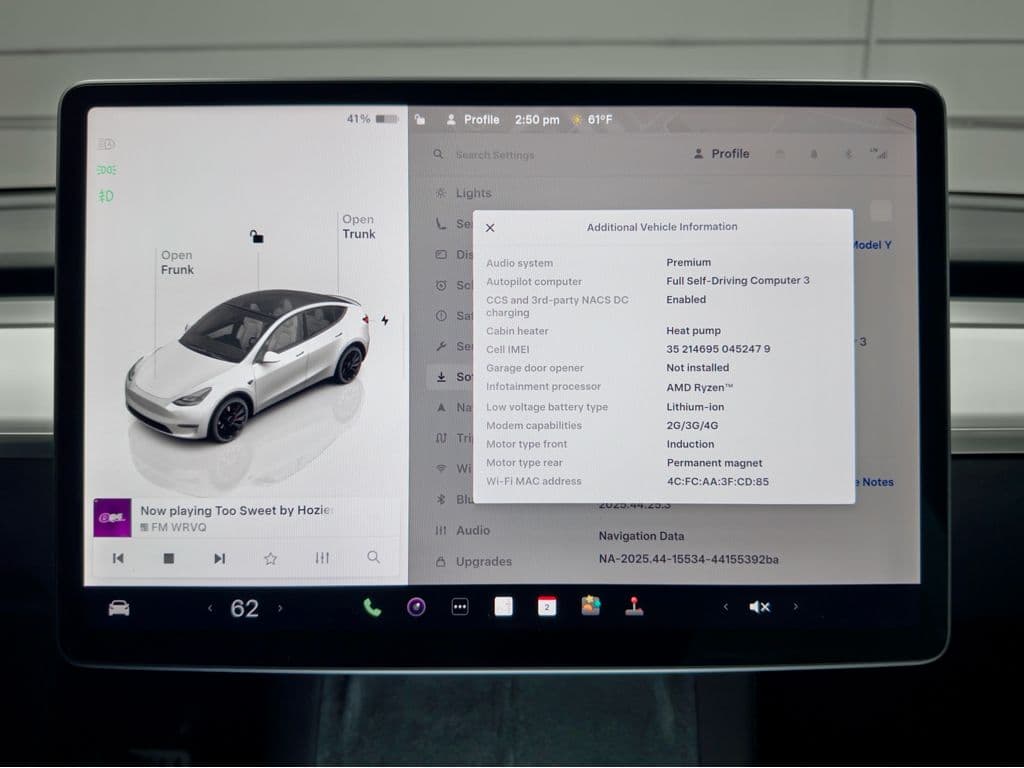Toggle the door lock icon above car

point(257,236)
